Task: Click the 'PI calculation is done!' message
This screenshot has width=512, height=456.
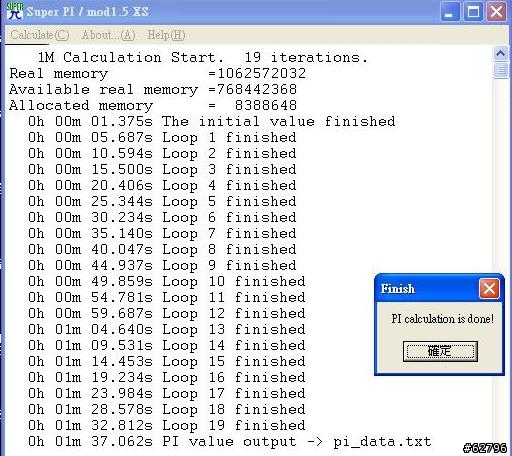Action: [442, 319]
